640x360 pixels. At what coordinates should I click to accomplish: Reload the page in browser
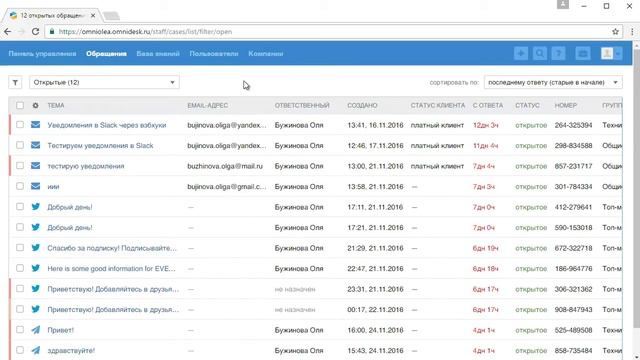pyautogui.click(x=35, y=31)
